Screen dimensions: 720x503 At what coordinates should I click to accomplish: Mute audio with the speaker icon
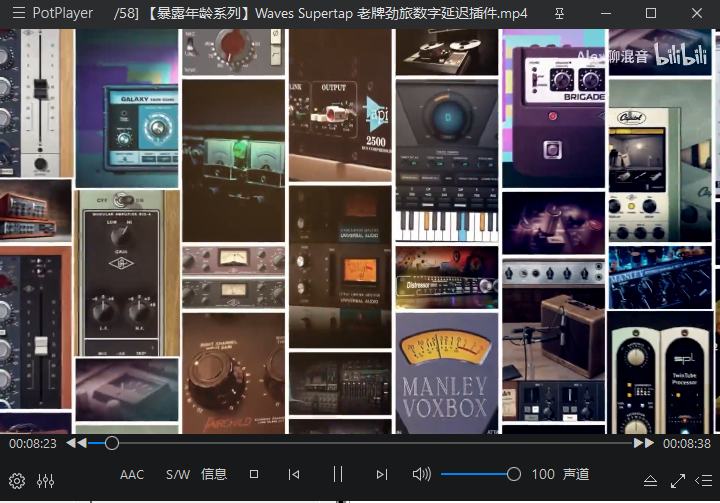422,474
